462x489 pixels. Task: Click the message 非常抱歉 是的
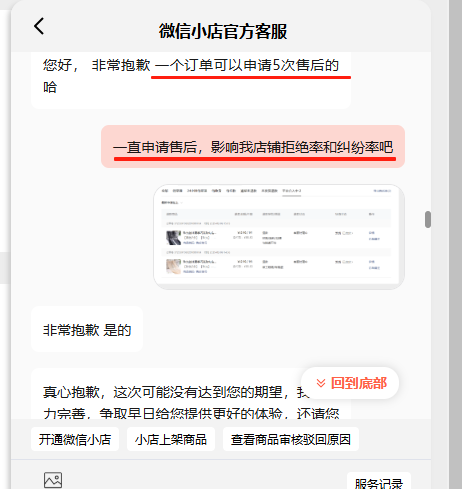pos(87,330)
